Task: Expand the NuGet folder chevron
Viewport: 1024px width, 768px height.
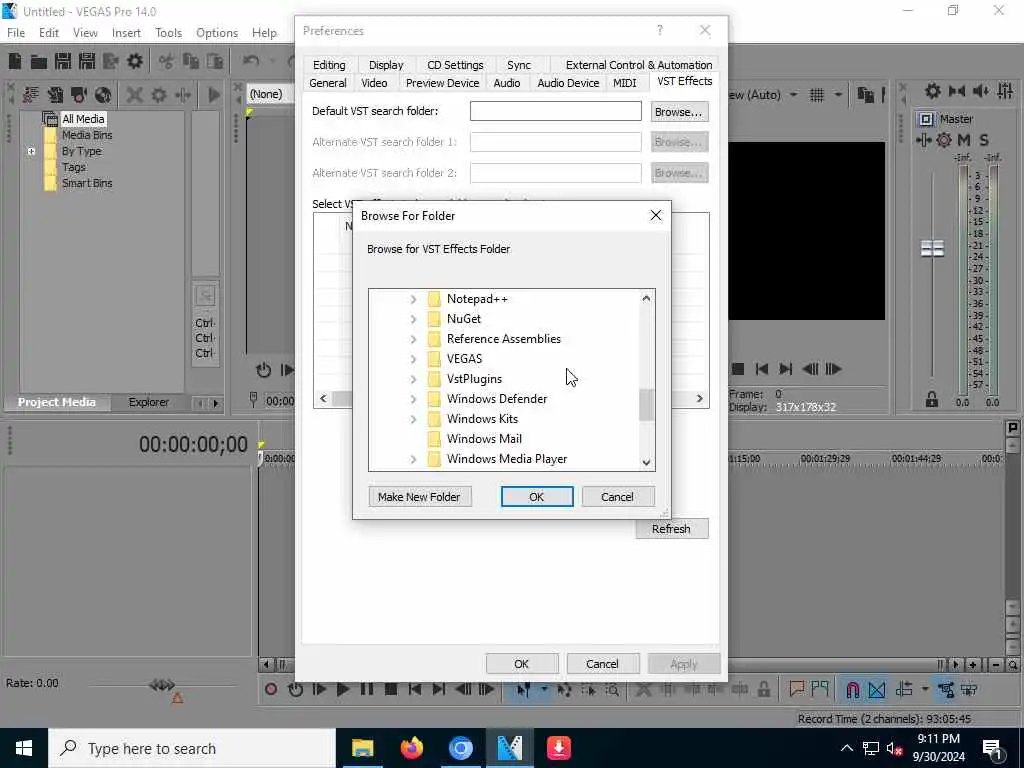Action: [413, 319]
